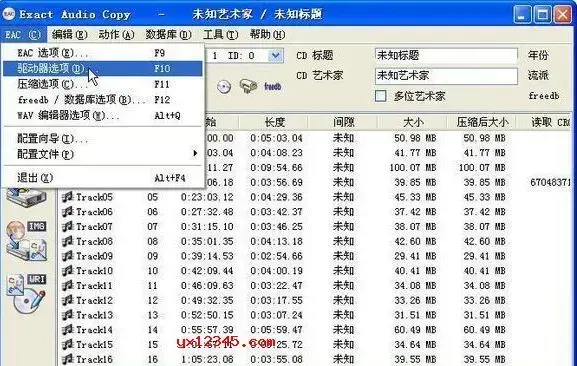Image resolution: width=577 pixels, height=366 pixels.
Task: Select the Track16 row name
Action: point(94,359)
